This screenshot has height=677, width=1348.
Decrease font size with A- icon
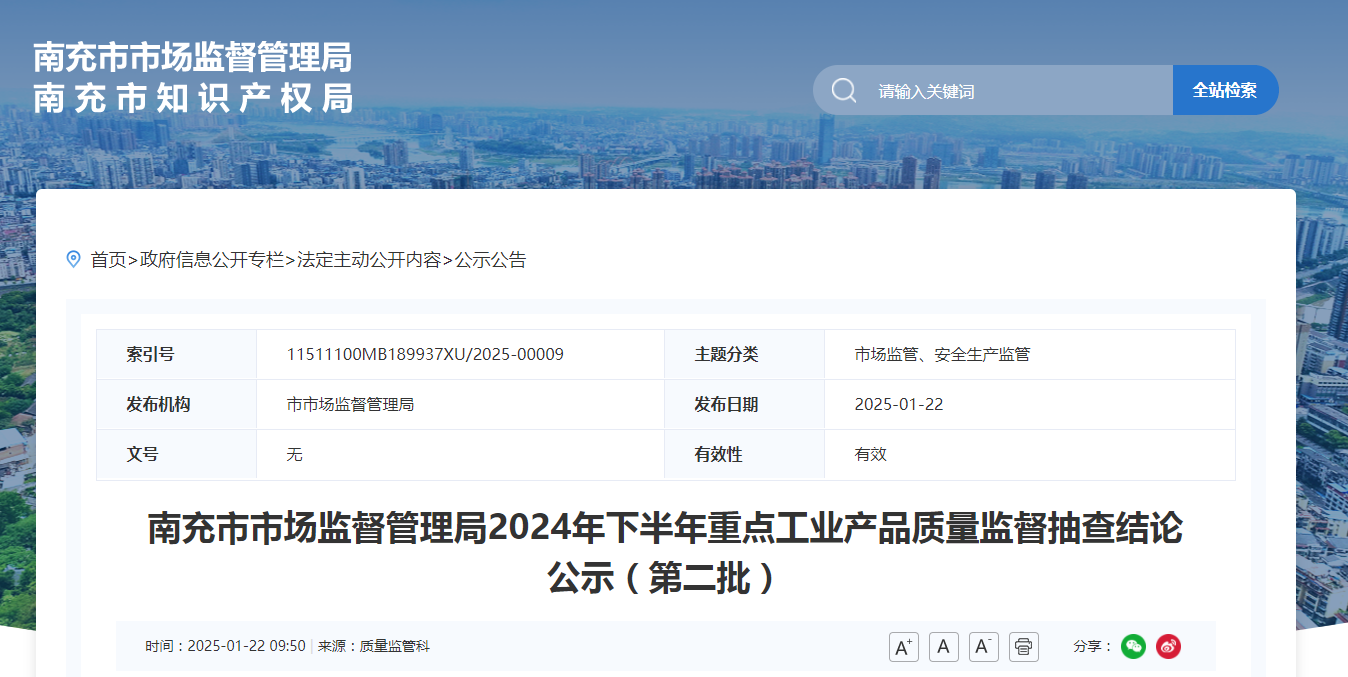click(x=984, y=647)
